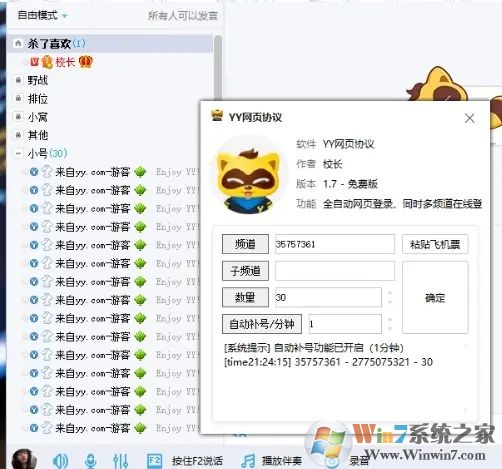This screenshot has height=469, width=502.
Task: Click the channel field containing 35757361
Action: pyautogui.click(x=335, y=244)
